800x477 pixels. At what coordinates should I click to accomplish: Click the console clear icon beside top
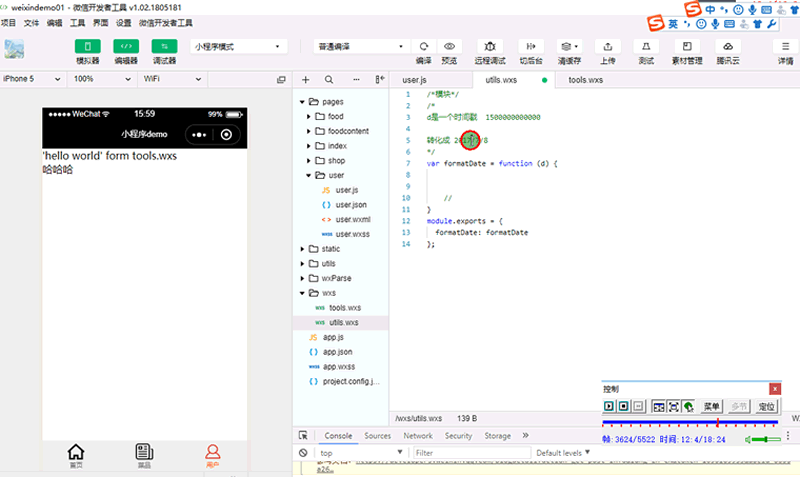[303, 453]
